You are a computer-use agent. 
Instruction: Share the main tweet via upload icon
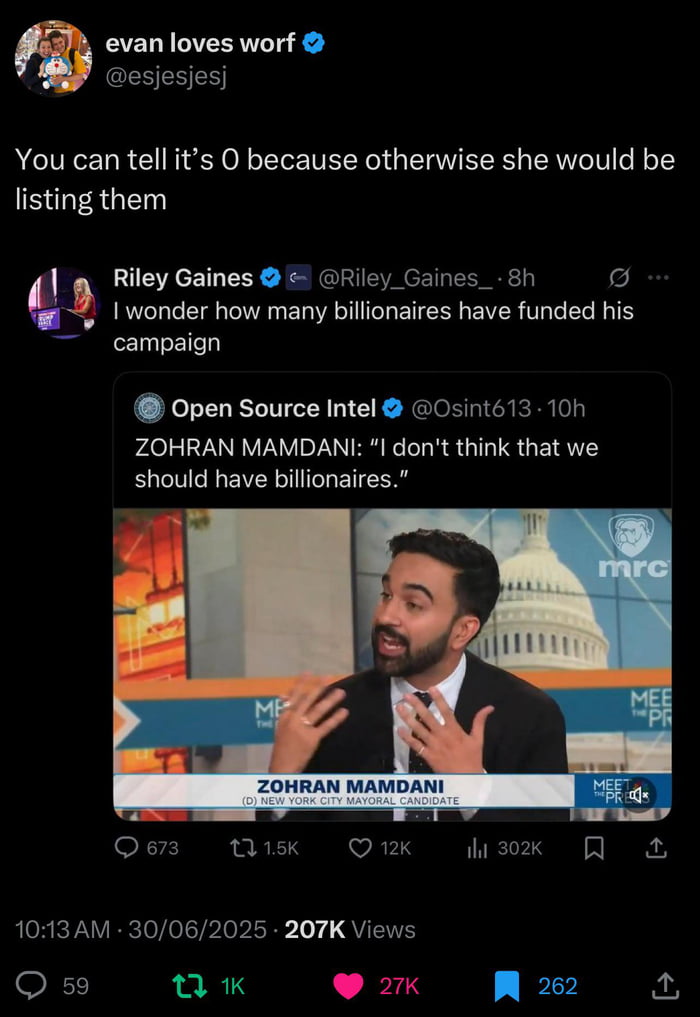(664, 986)
